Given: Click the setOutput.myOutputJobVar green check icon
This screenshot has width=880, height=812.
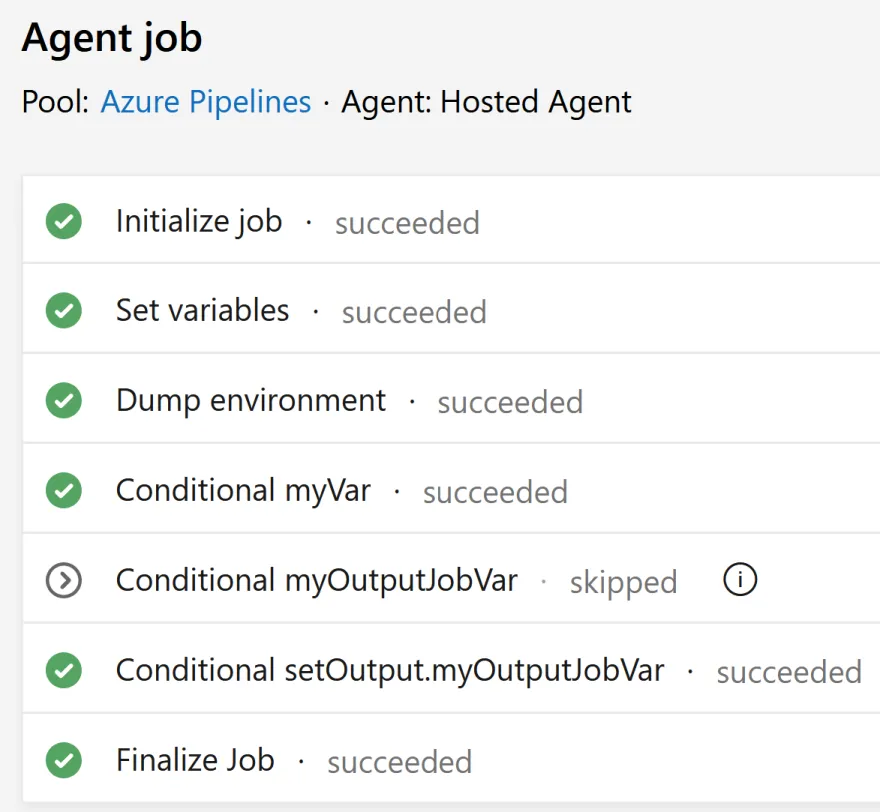Looking at the screenshot, I should click(64, 671).
